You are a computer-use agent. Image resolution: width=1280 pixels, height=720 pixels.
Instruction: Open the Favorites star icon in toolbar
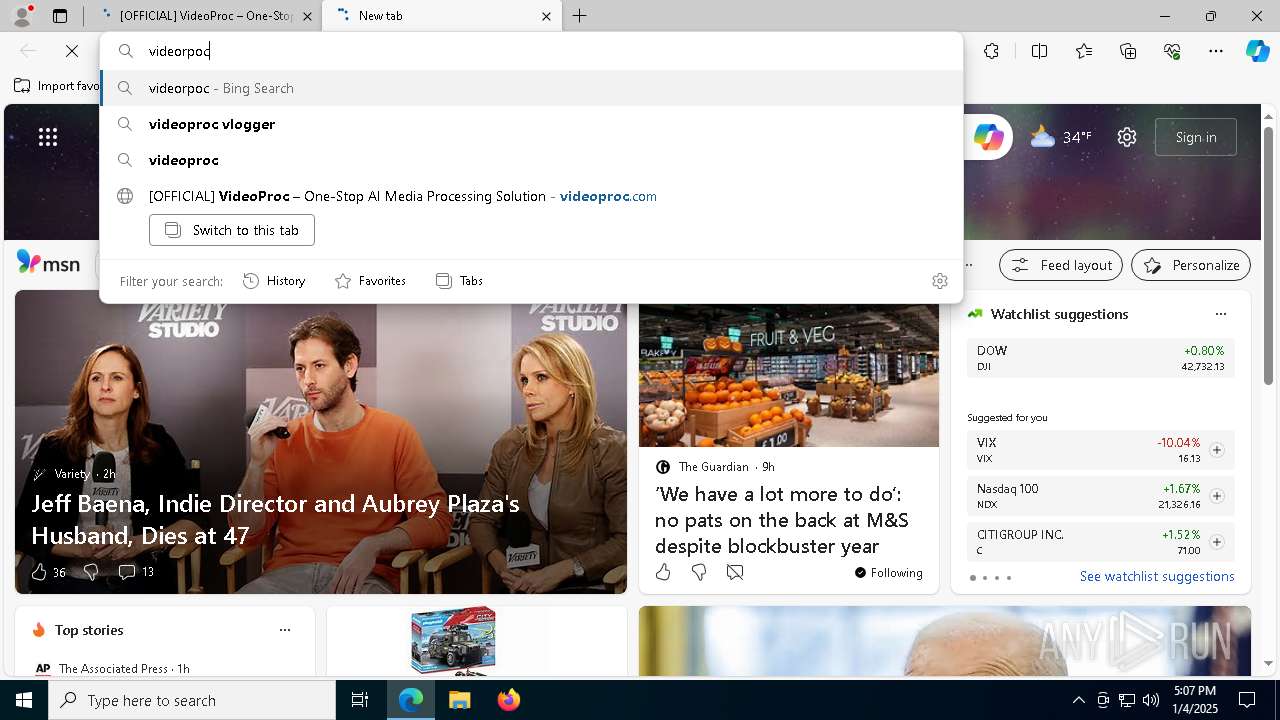(x=1084, y=51)
